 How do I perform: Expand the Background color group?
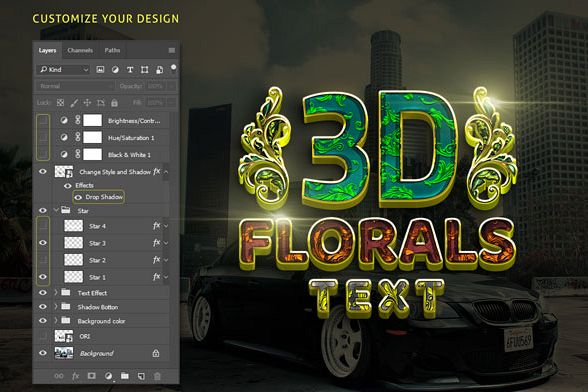tap(56, 320)
